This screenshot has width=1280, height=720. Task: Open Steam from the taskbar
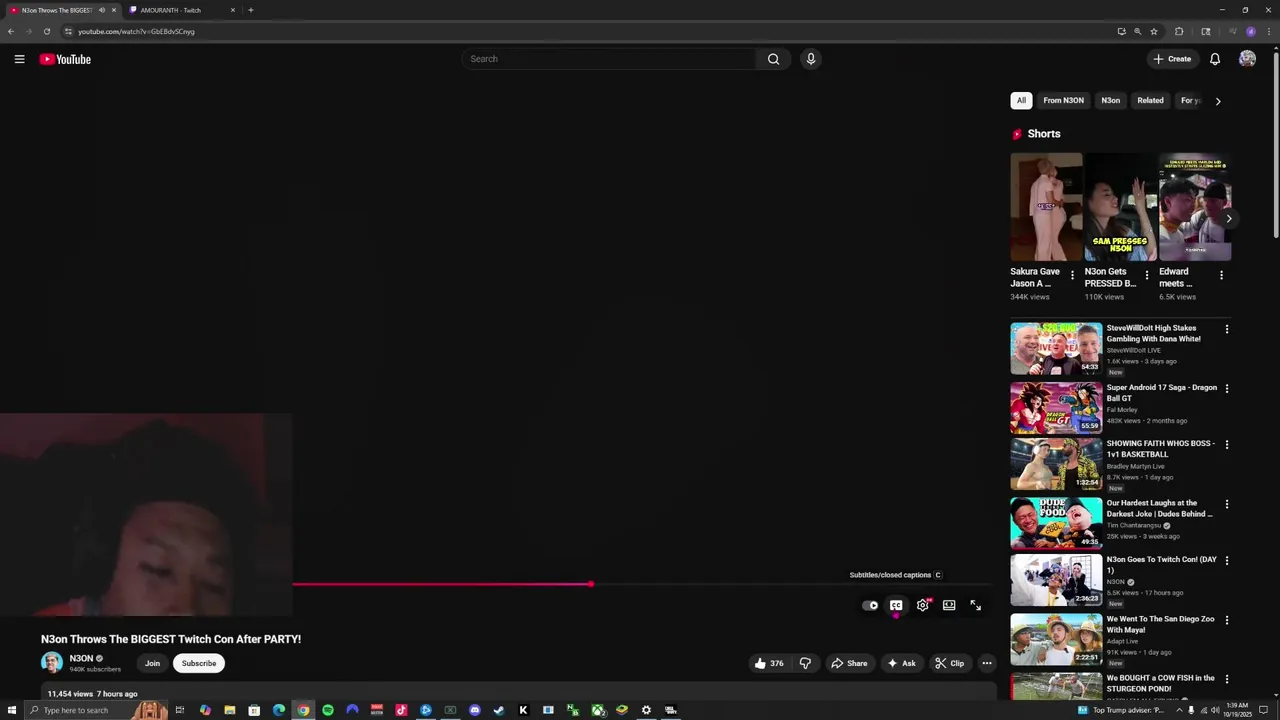(499, 710)
